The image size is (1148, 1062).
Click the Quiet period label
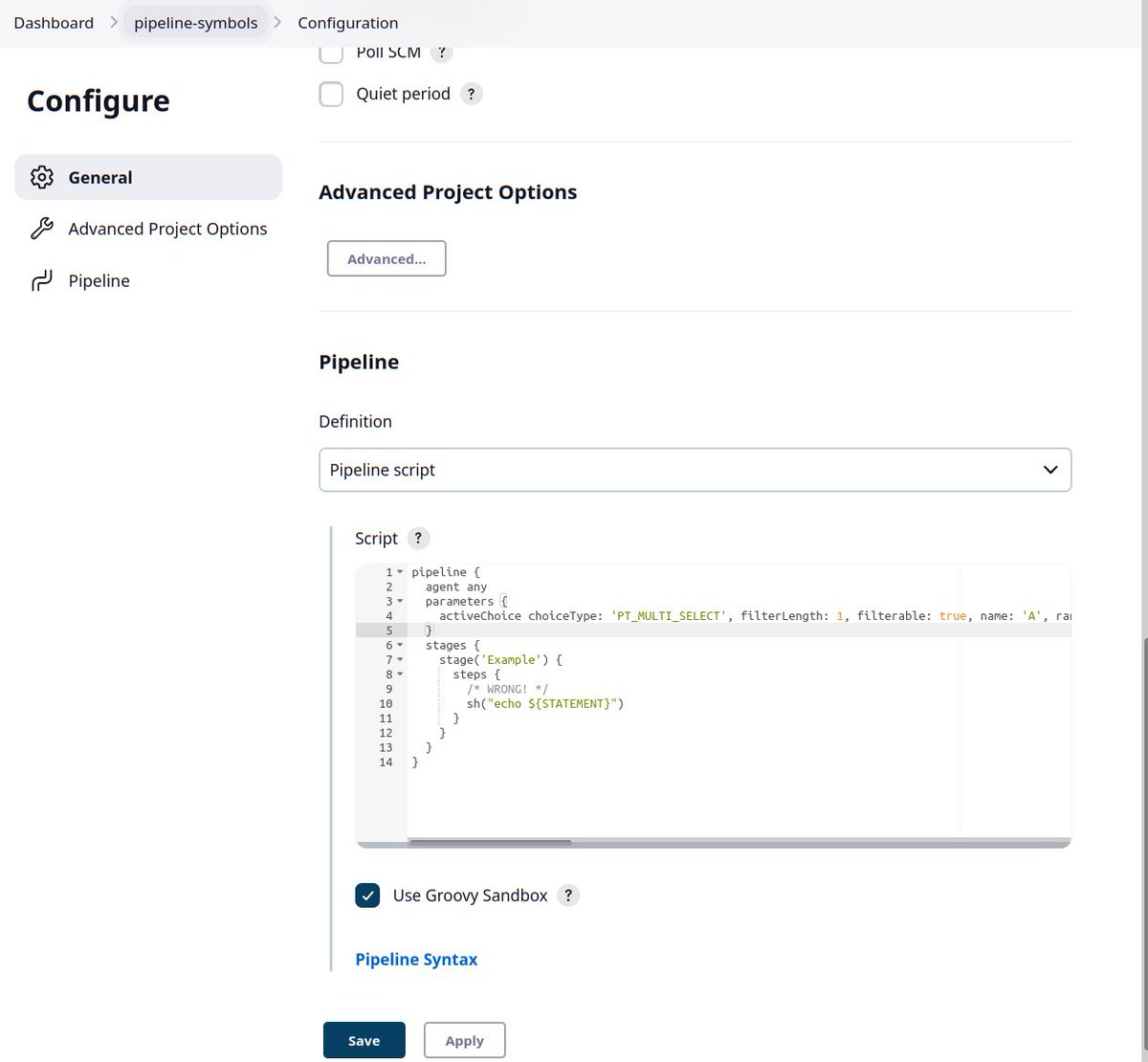[403, 94]
